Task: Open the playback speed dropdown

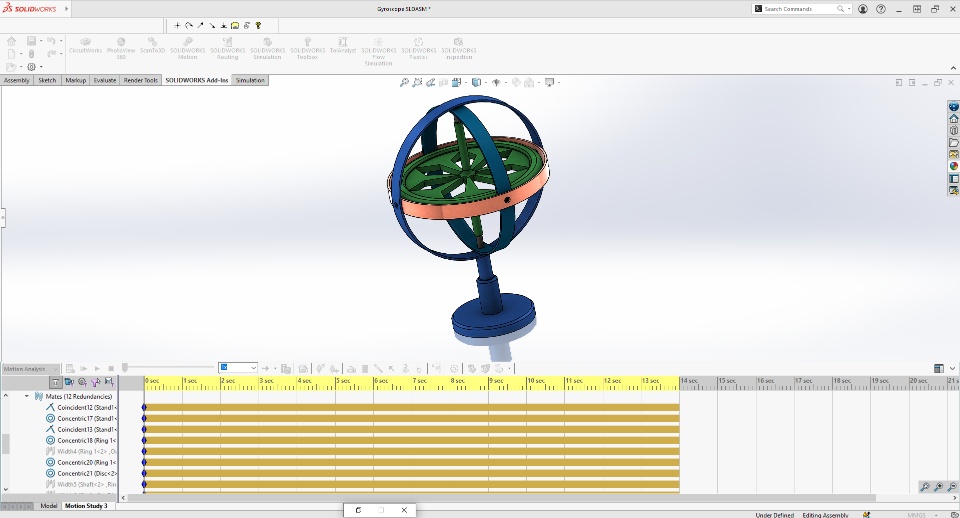Action: [x=253, y=368]
